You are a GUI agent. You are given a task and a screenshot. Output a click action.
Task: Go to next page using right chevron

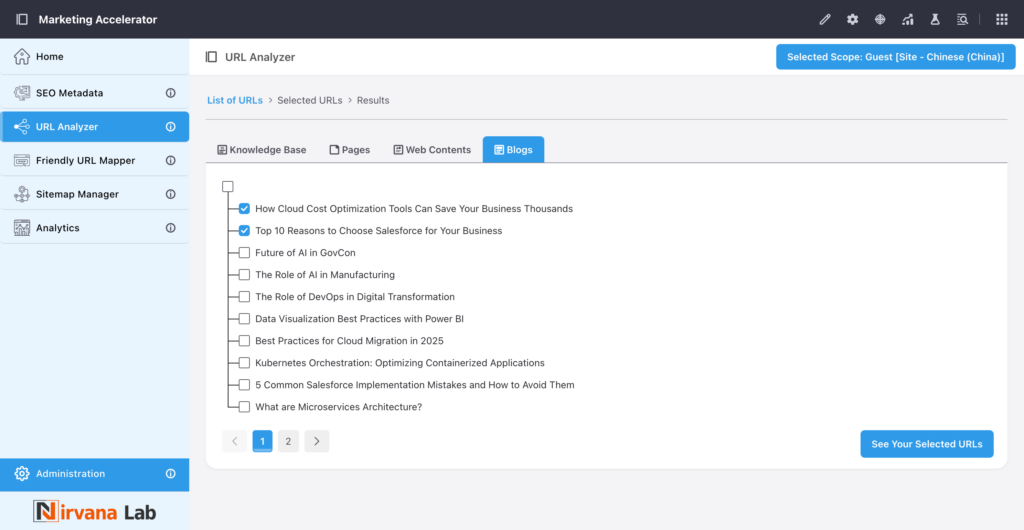316,441
